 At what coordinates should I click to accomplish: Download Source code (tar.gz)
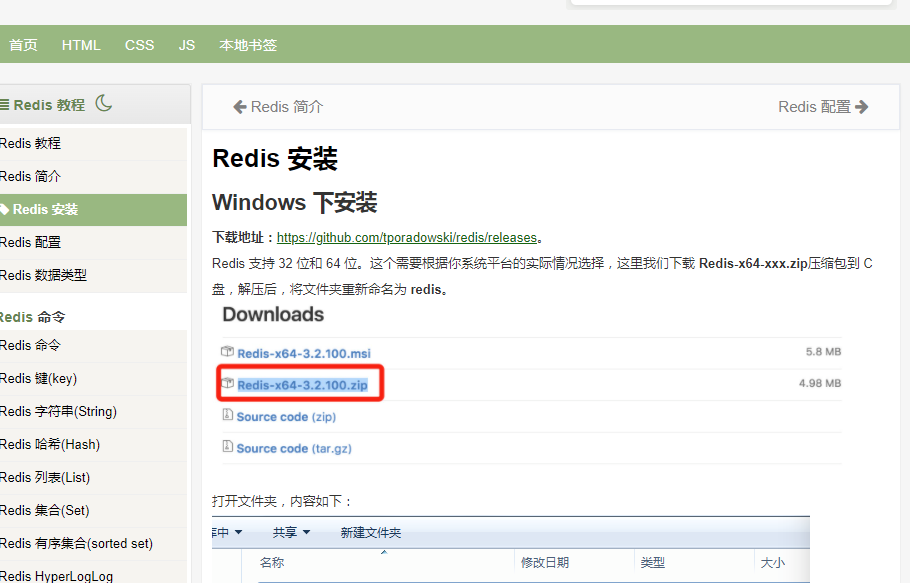pos(294,448)
